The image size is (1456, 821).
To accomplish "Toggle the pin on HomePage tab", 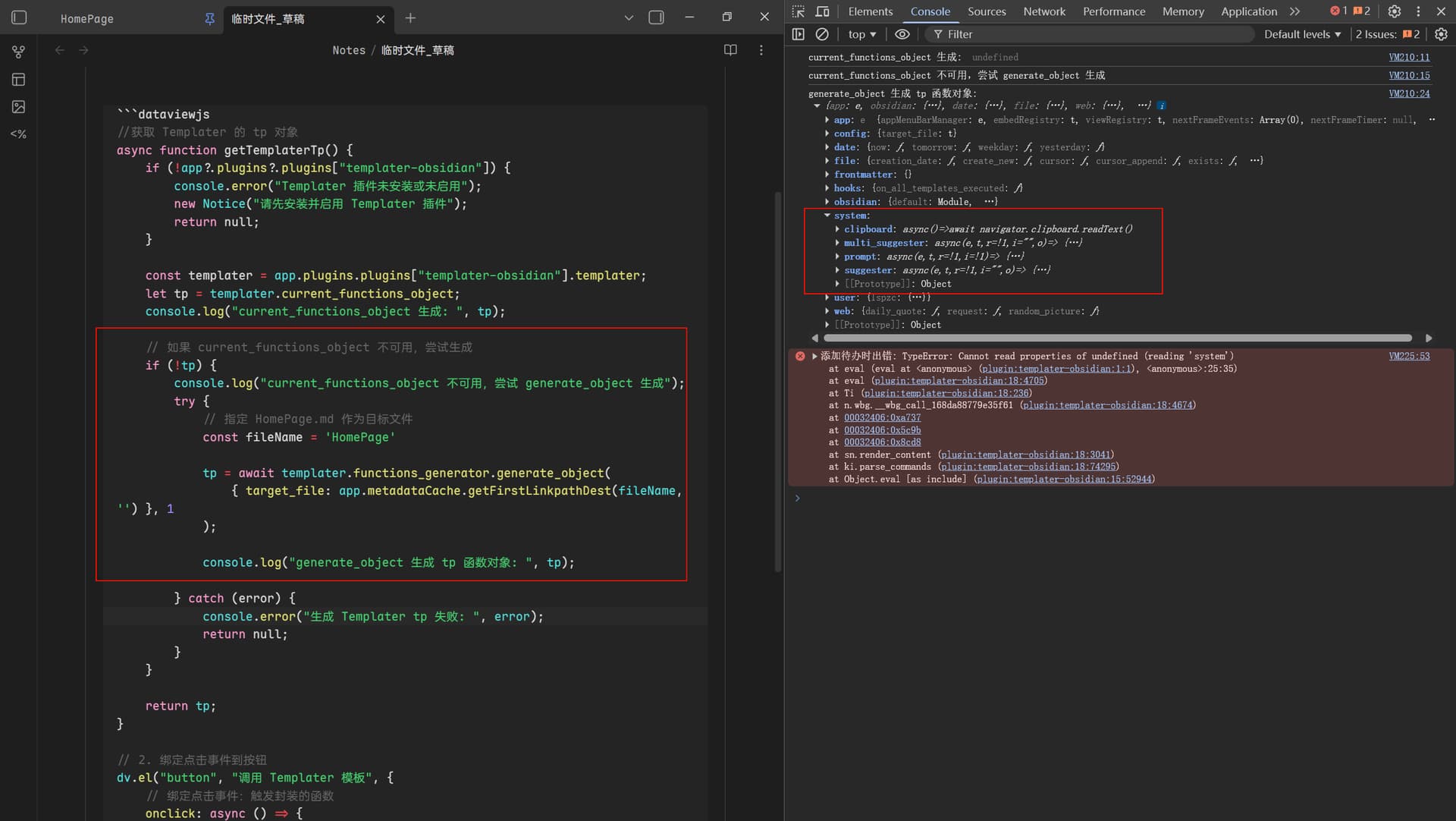I will pyautogui.click(x=210, y=18).
